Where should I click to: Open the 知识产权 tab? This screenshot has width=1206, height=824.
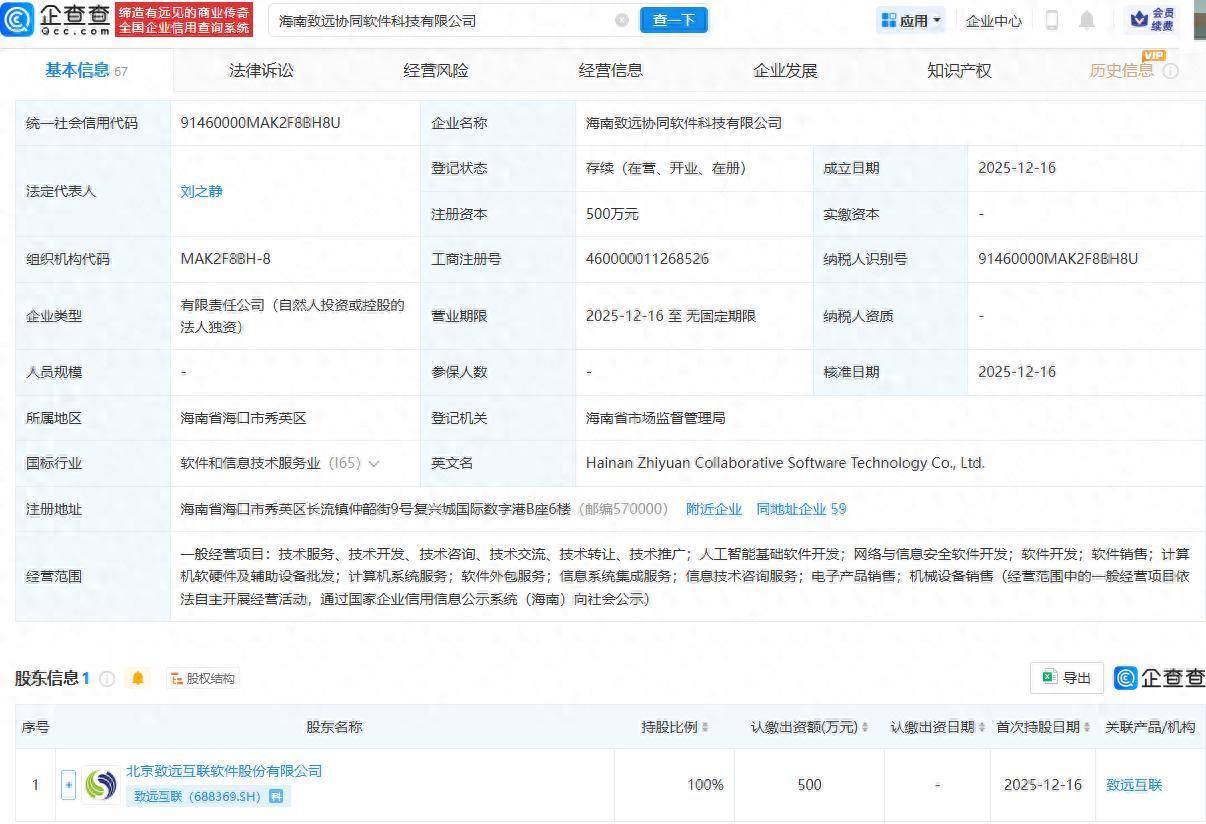[958, 70]
